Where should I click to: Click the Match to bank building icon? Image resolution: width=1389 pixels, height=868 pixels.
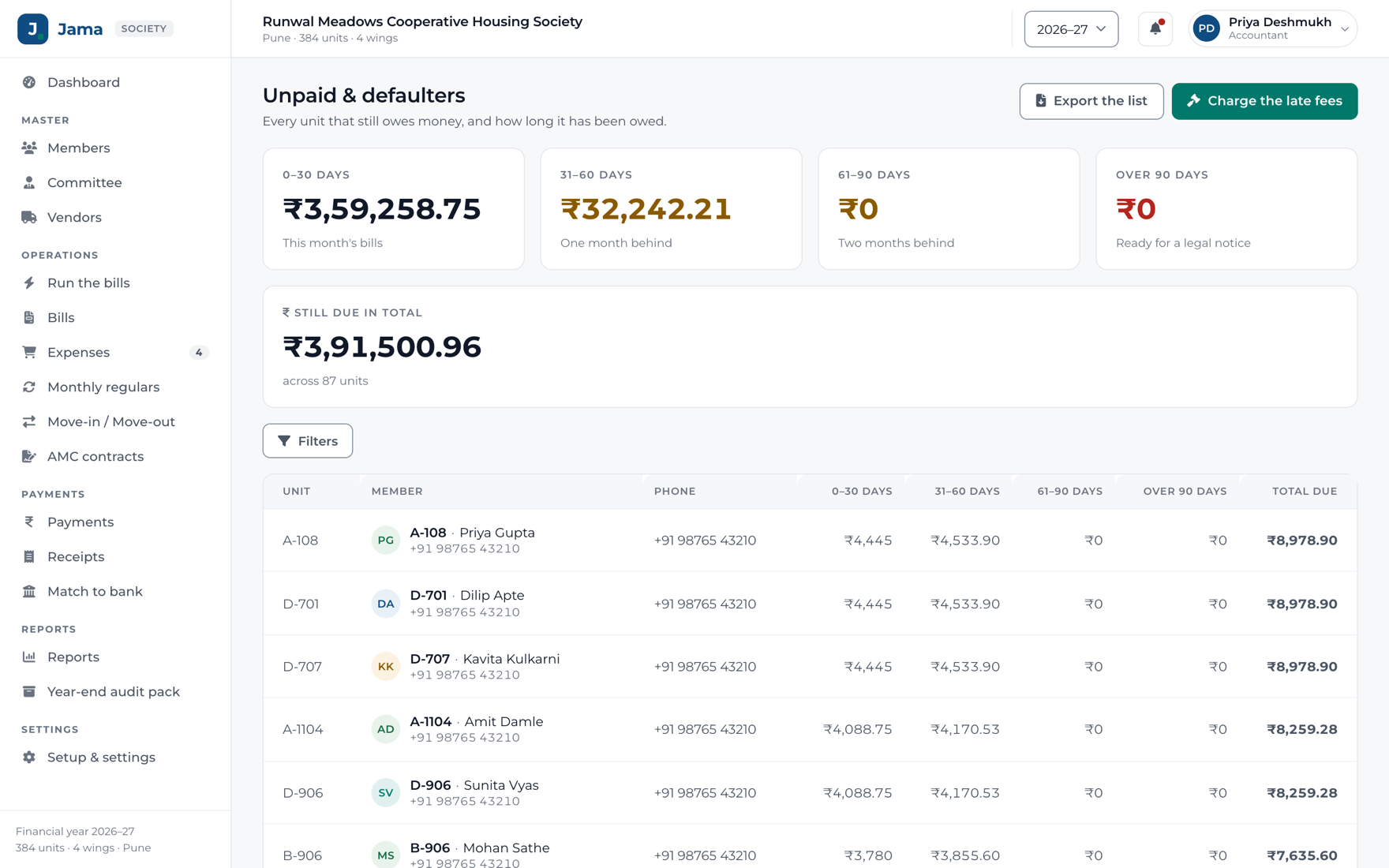click(x=29, y=591)
